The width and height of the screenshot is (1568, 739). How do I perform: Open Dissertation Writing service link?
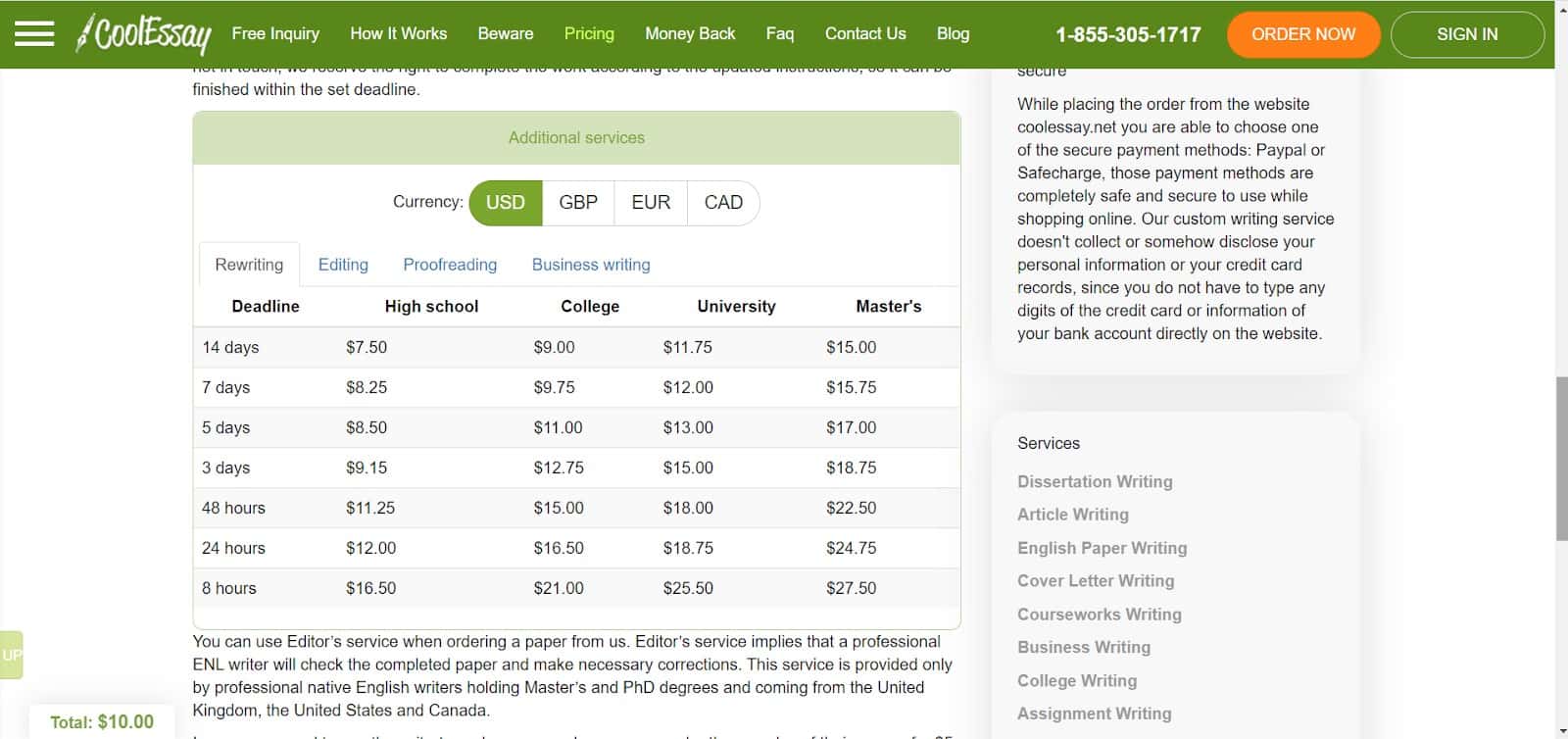[x=1095, y=481]
